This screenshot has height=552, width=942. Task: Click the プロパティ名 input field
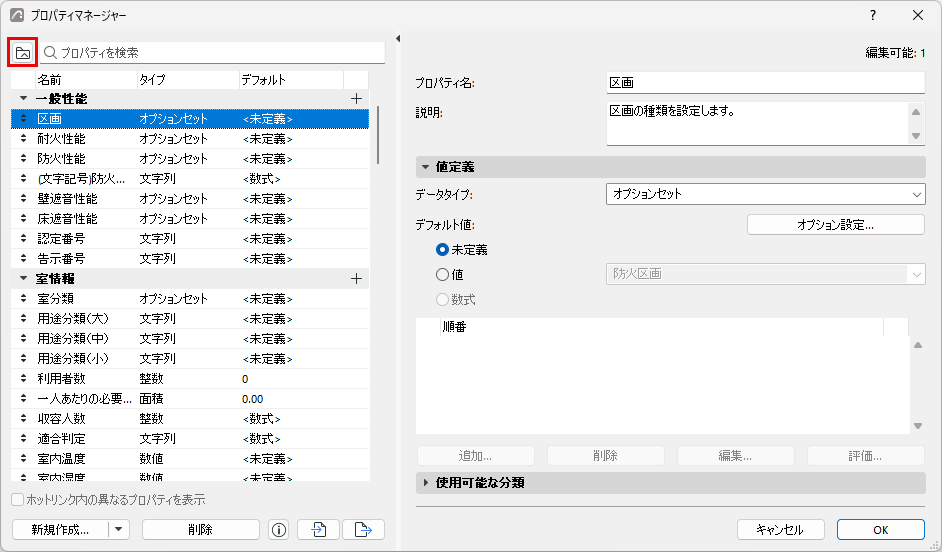(765, 83)
